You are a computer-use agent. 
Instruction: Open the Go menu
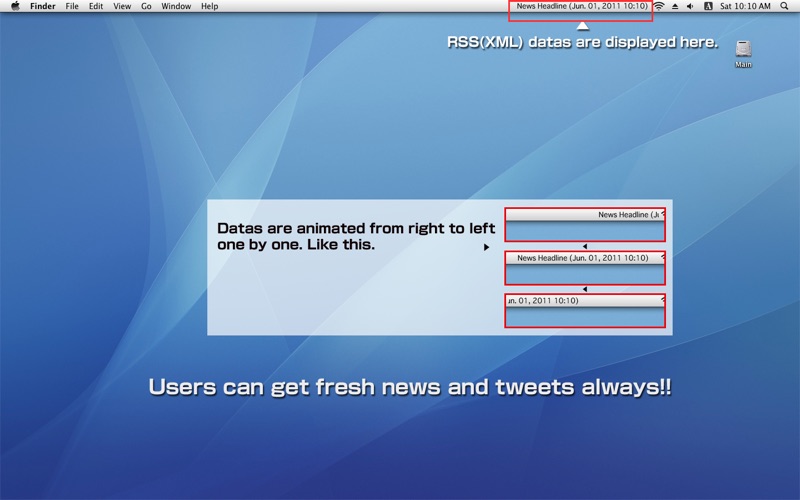point(146,6)
